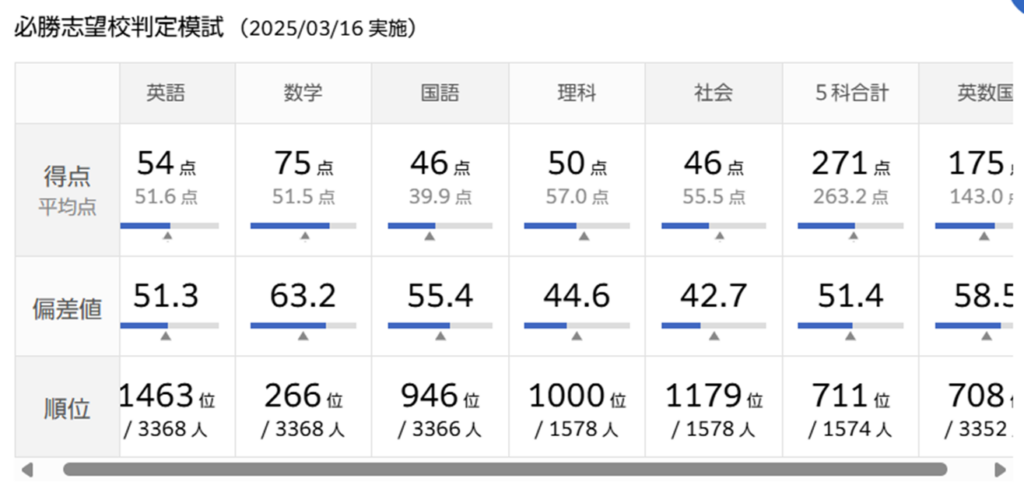Image resolution: width=1024 pixels, height=493 pixels.
Task: Click the 社会 偏差値 42.7 progress bar
Action: click(x=713, y=325)
